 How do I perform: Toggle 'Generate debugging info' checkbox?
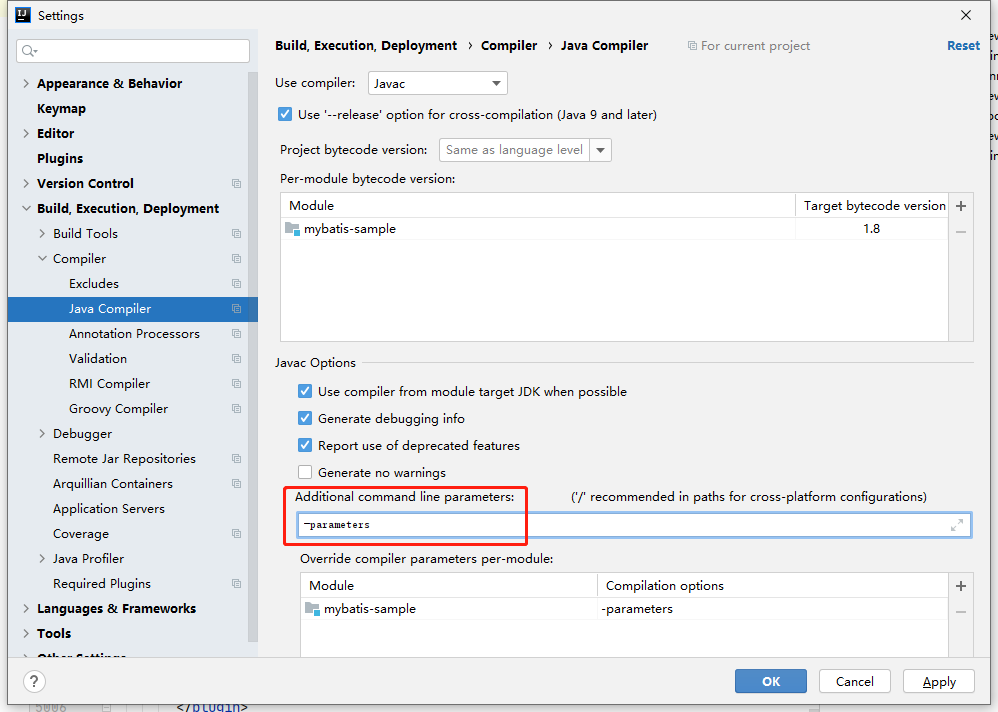305,418
